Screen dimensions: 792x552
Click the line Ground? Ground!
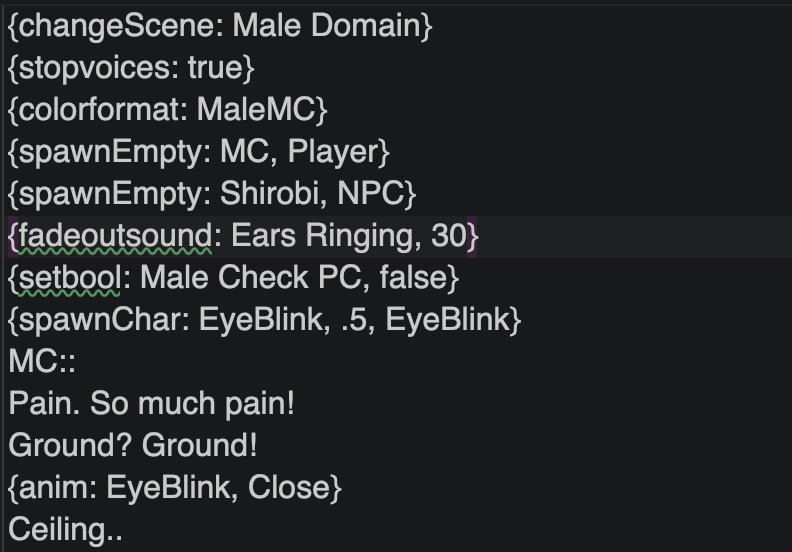pos(133,446)
